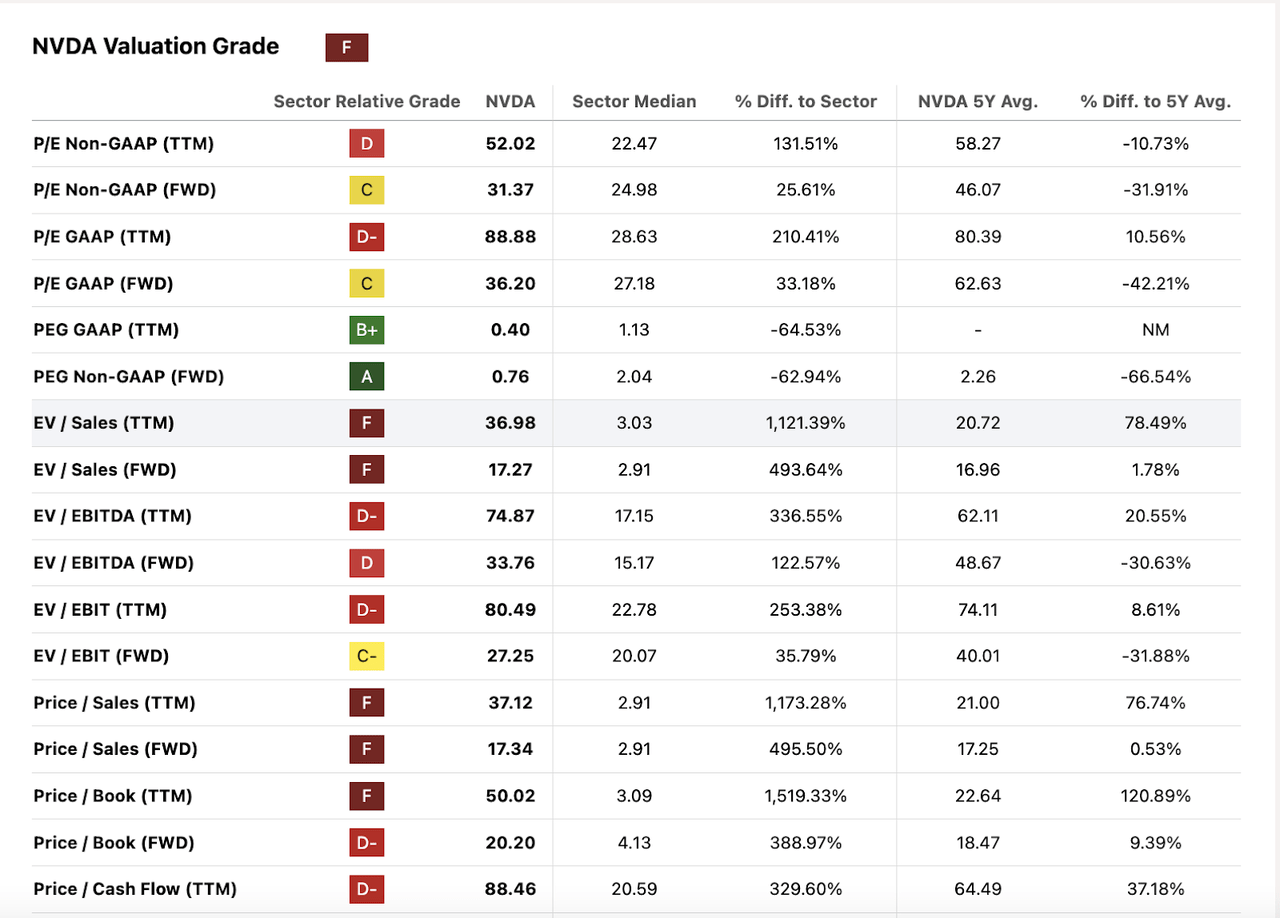Click the -66.54% 5Y average difference
The width and height of the screenshot is (1280, 918).
(x=1156, y=377)
